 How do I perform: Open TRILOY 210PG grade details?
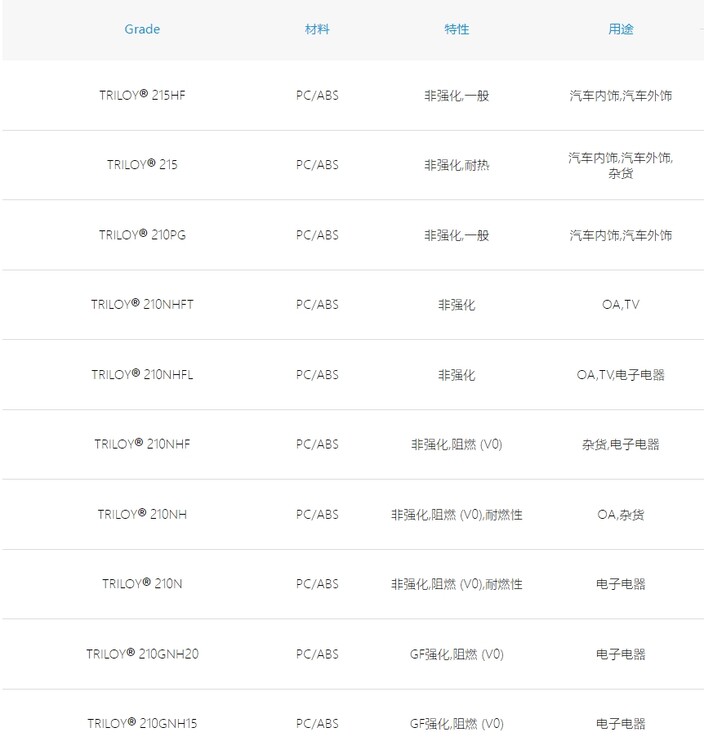[142, 235]
